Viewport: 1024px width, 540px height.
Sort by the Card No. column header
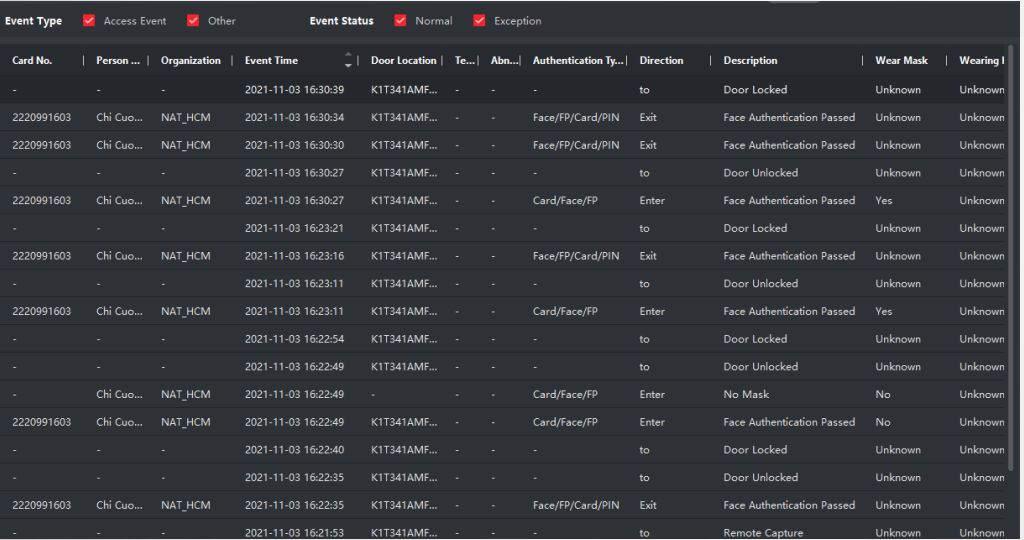pyautogui.click(x=32, y=61)
